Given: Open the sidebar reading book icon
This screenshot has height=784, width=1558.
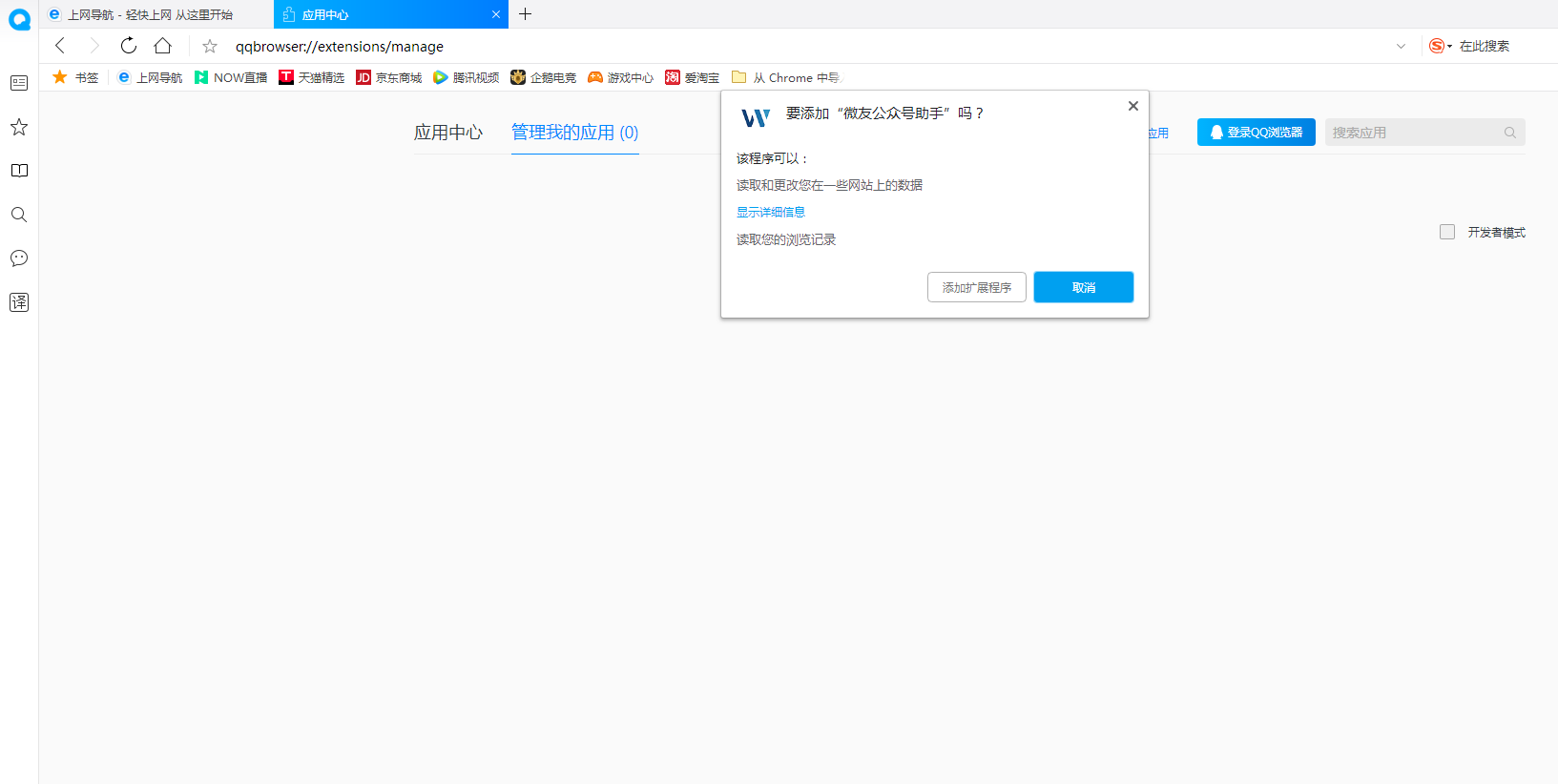Looking at the screenshot, I should [x=19, y=171].
